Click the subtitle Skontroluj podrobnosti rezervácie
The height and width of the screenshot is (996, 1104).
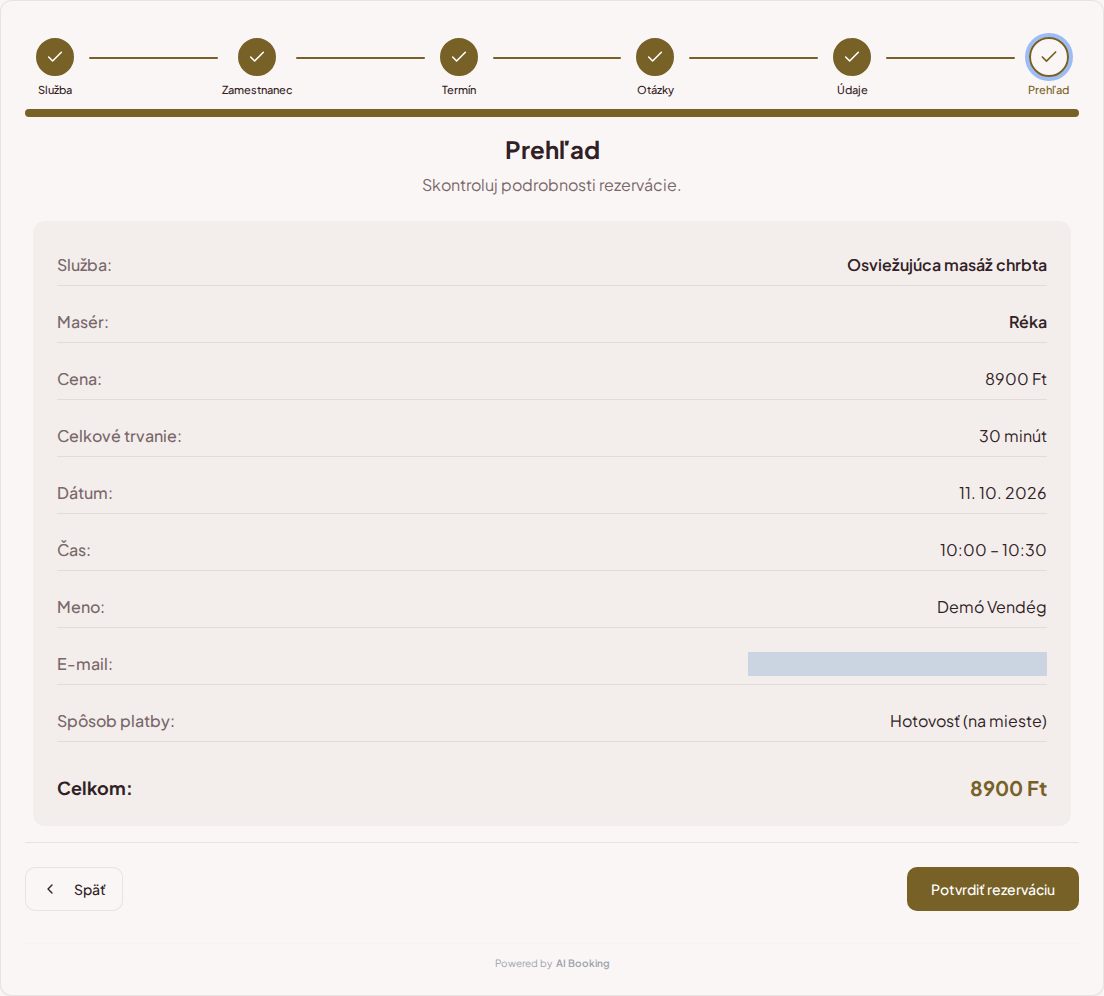(551, 185)
